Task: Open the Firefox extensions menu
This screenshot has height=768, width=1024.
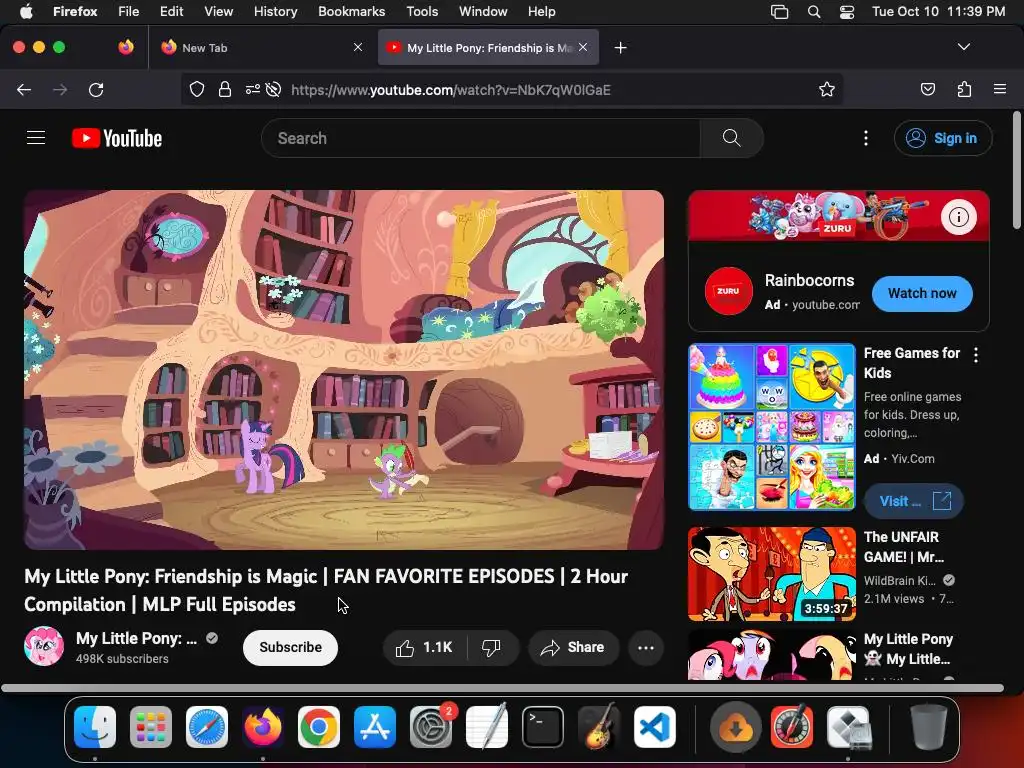Action: (x=965, y=89)
